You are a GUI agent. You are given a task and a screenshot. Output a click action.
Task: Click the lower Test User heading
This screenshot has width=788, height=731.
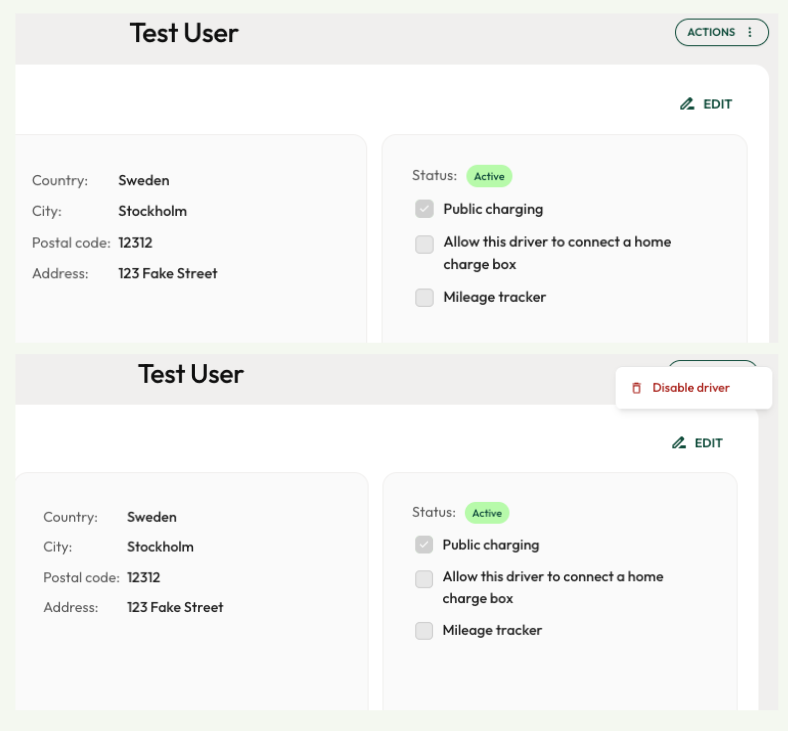191,374
